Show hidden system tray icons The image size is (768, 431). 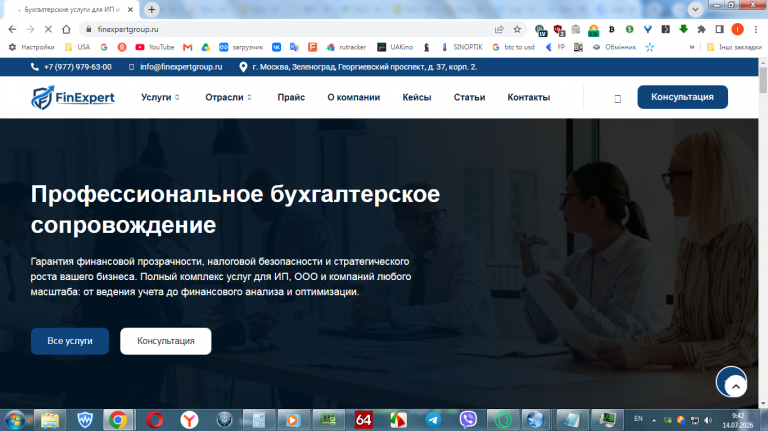(654, 420)
